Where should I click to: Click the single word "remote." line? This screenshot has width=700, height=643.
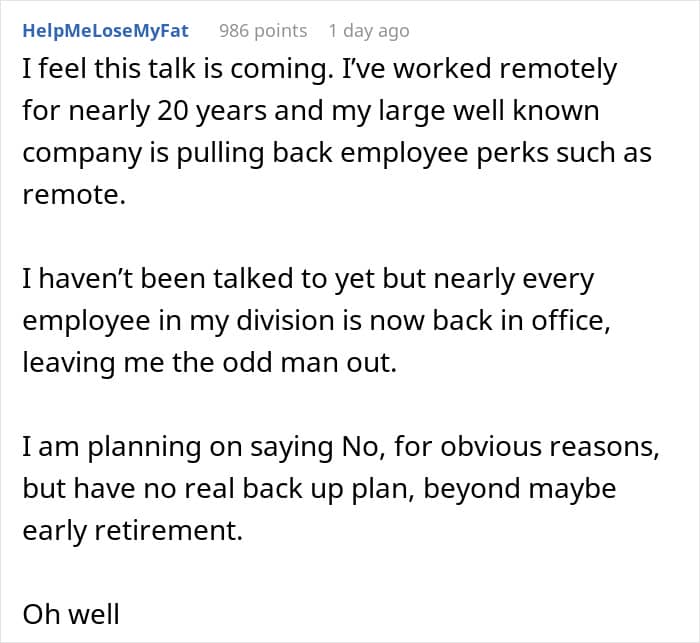coord(75,195)
